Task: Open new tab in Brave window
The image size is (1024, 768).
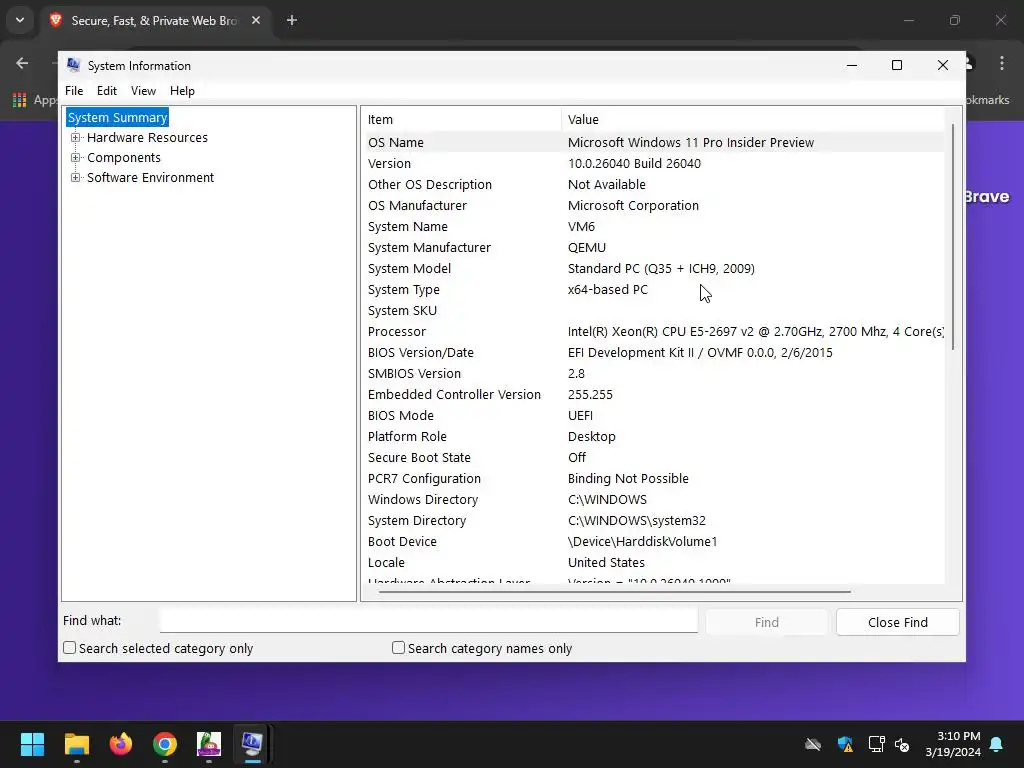Action: (x=292, y=20)
